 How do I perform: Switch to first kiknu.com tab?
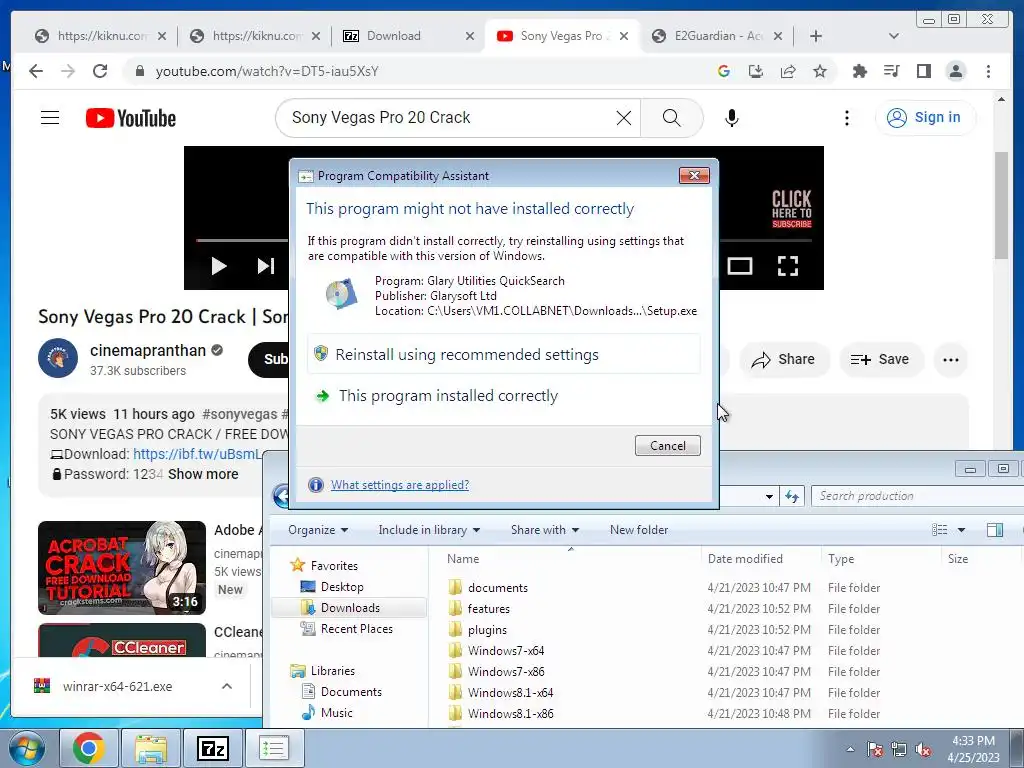pyautogui.click(x=100, y=36)
